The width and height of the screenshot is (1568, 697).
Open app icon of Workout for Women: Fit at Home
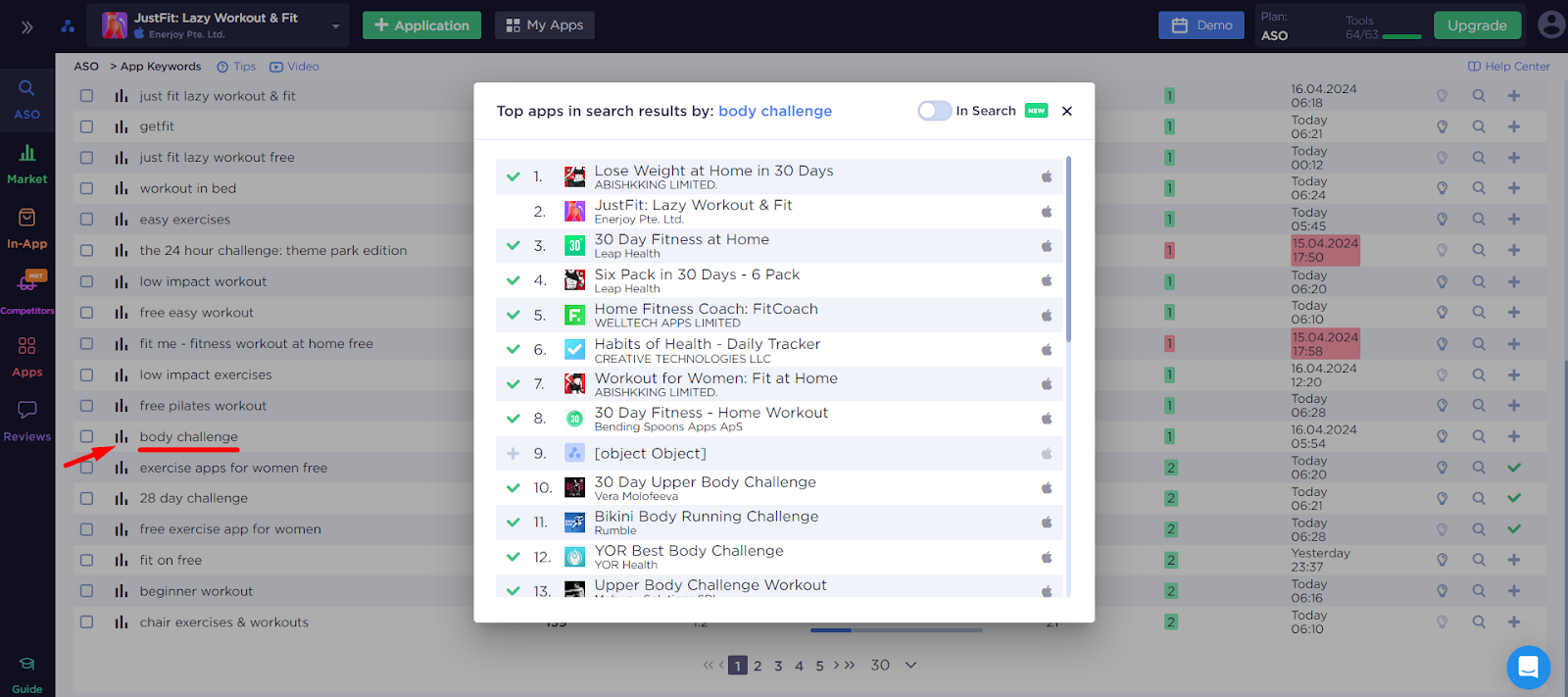pos(575,383)
